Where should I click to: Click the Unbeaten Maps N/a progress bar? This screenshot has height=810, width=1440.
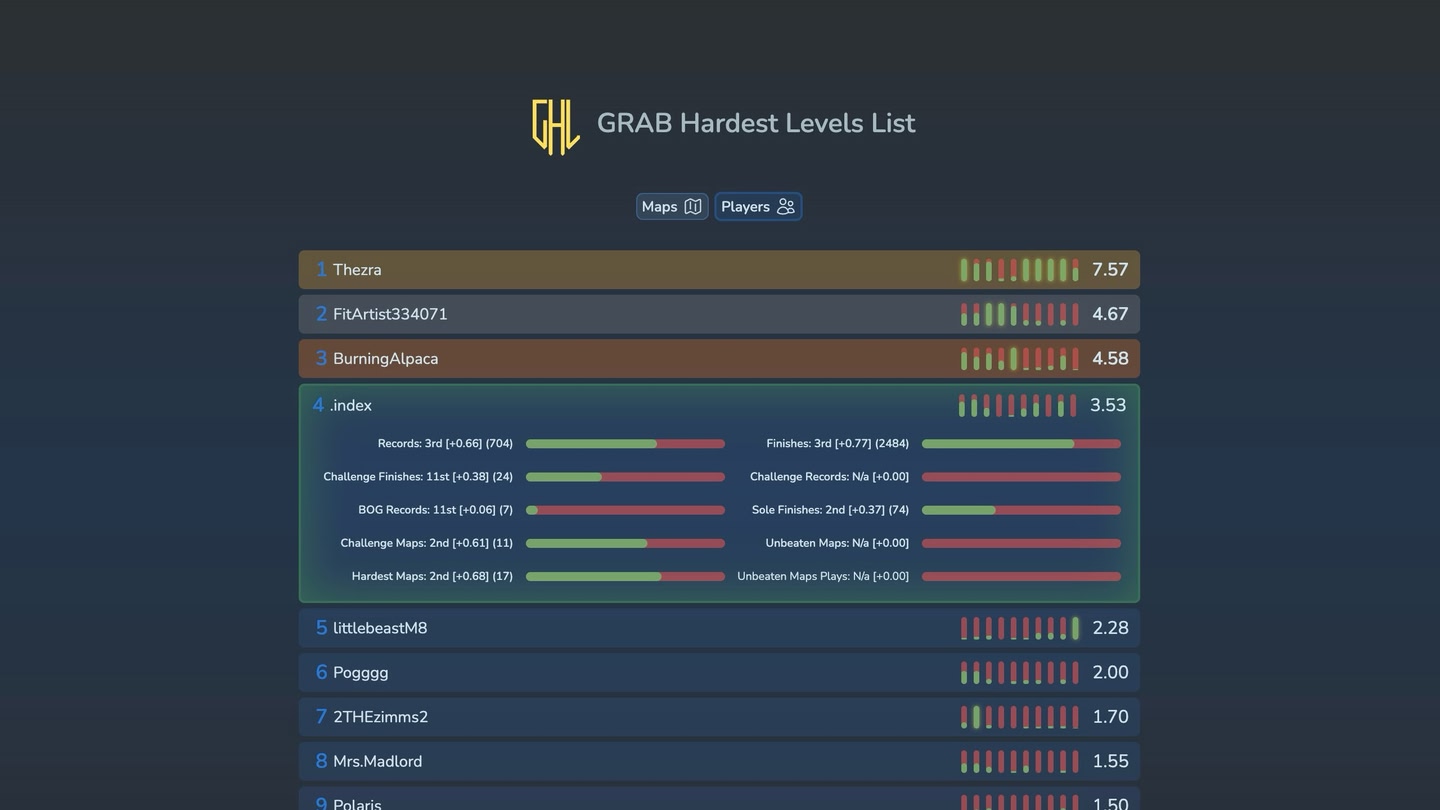click(x=1021, y=543)
